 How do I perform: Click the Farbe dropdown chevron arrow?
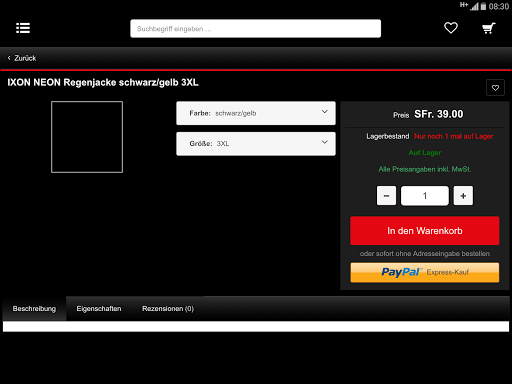tap(324, 112)
